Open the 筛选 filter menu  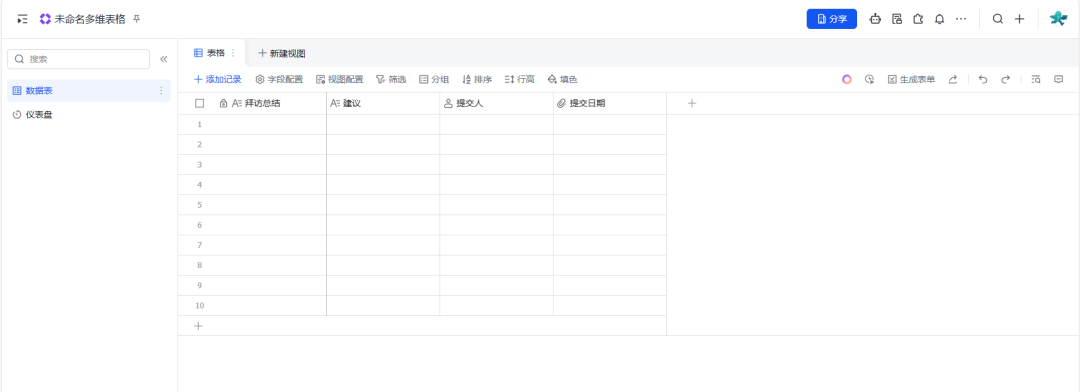[391, 80]
